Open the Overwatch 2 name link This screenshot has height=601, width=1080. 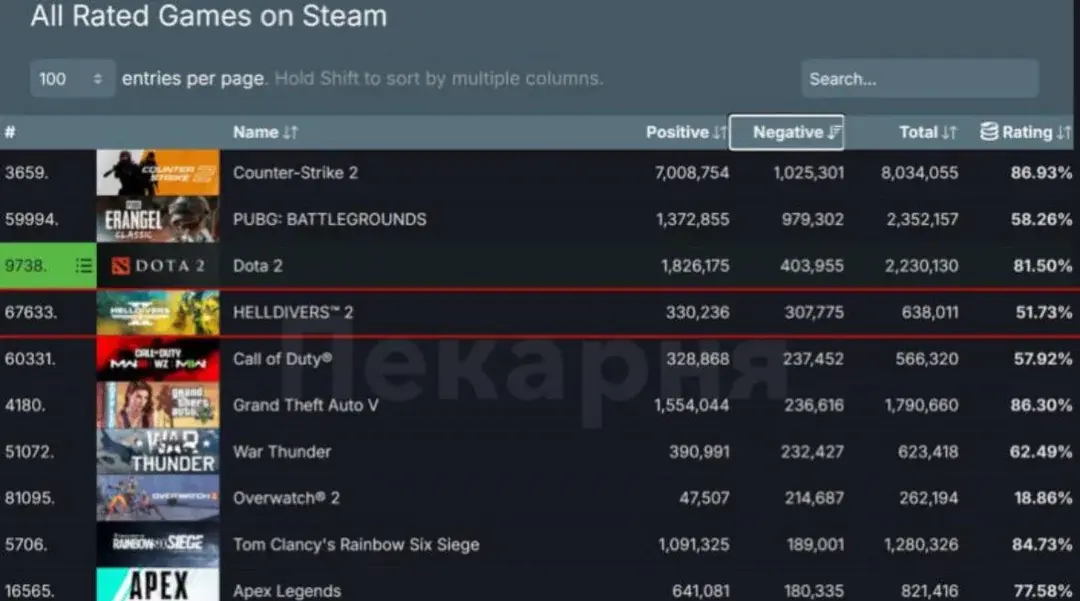click(x=286, y=498)
